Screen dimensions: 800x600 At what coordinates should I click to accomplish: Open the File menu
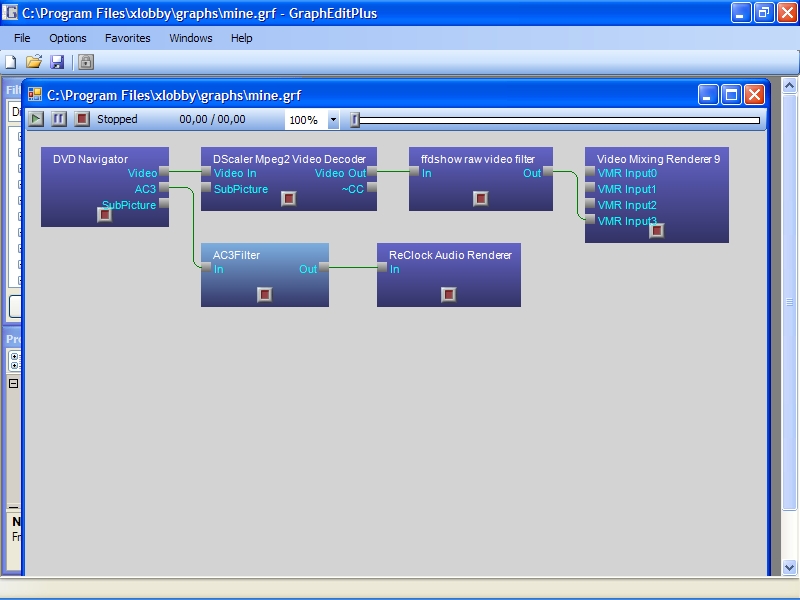(x=22, y=38)
